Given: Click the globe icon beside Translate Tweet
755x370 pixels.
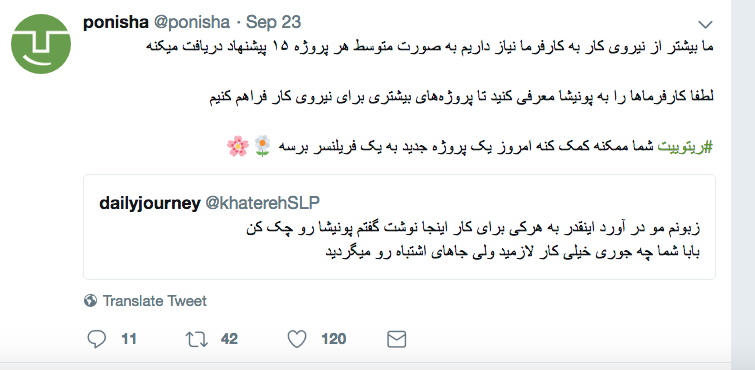Looking at the screenshot, I should (90, 301).
